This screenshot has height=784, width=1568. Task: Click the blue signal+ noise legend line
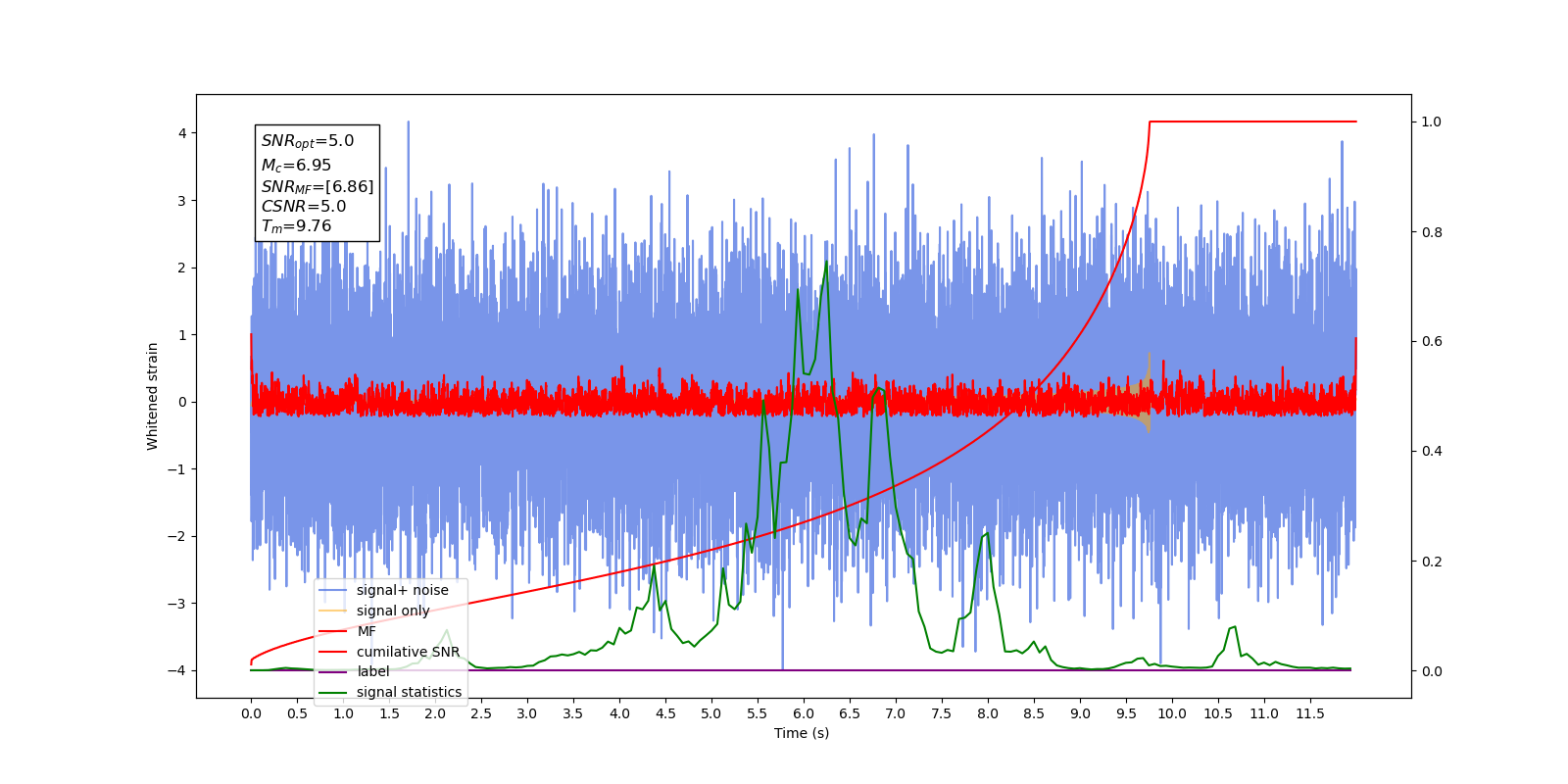(x=333, y=590)
